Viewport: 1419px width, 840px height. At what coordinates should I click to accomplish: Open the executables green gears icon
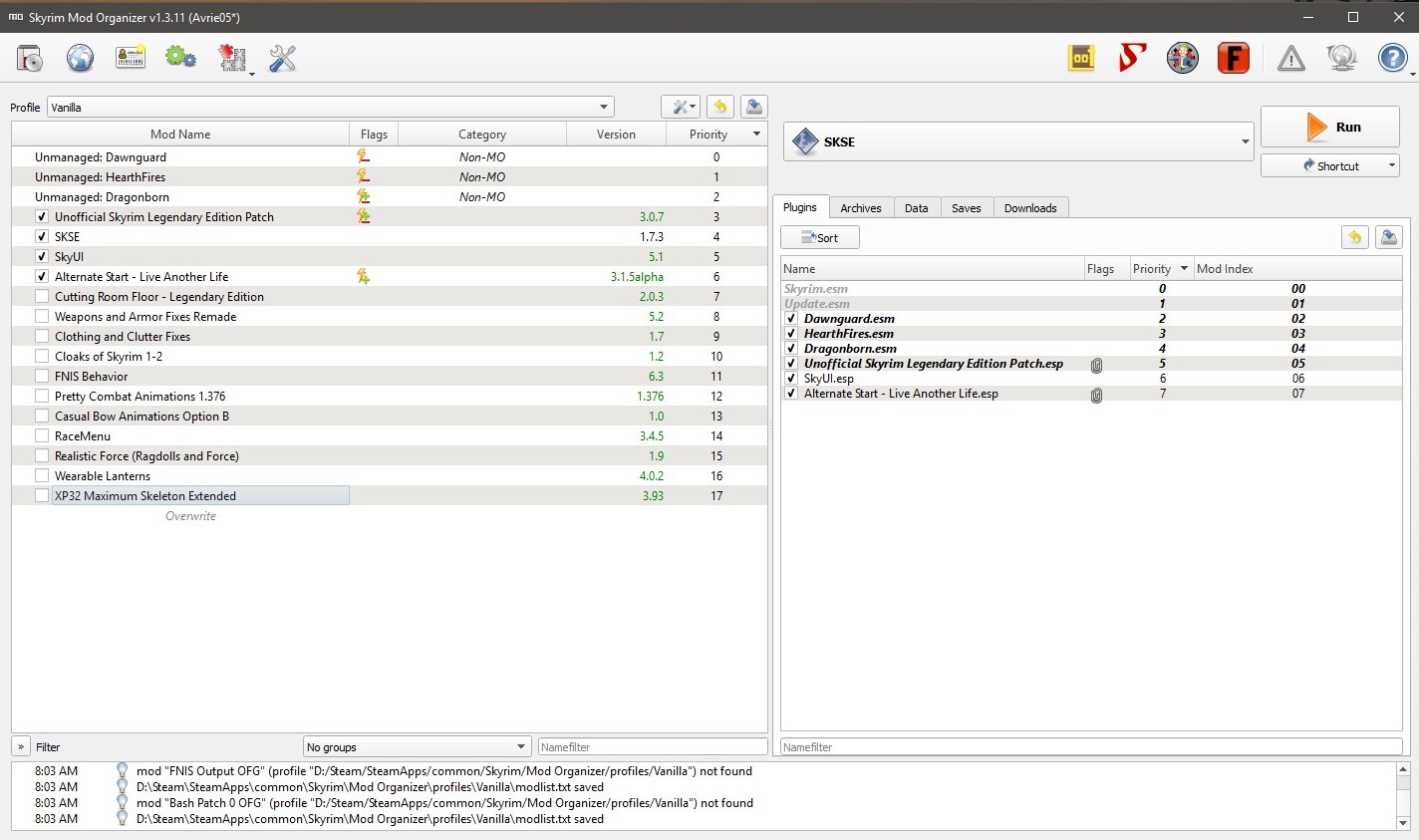181,59
